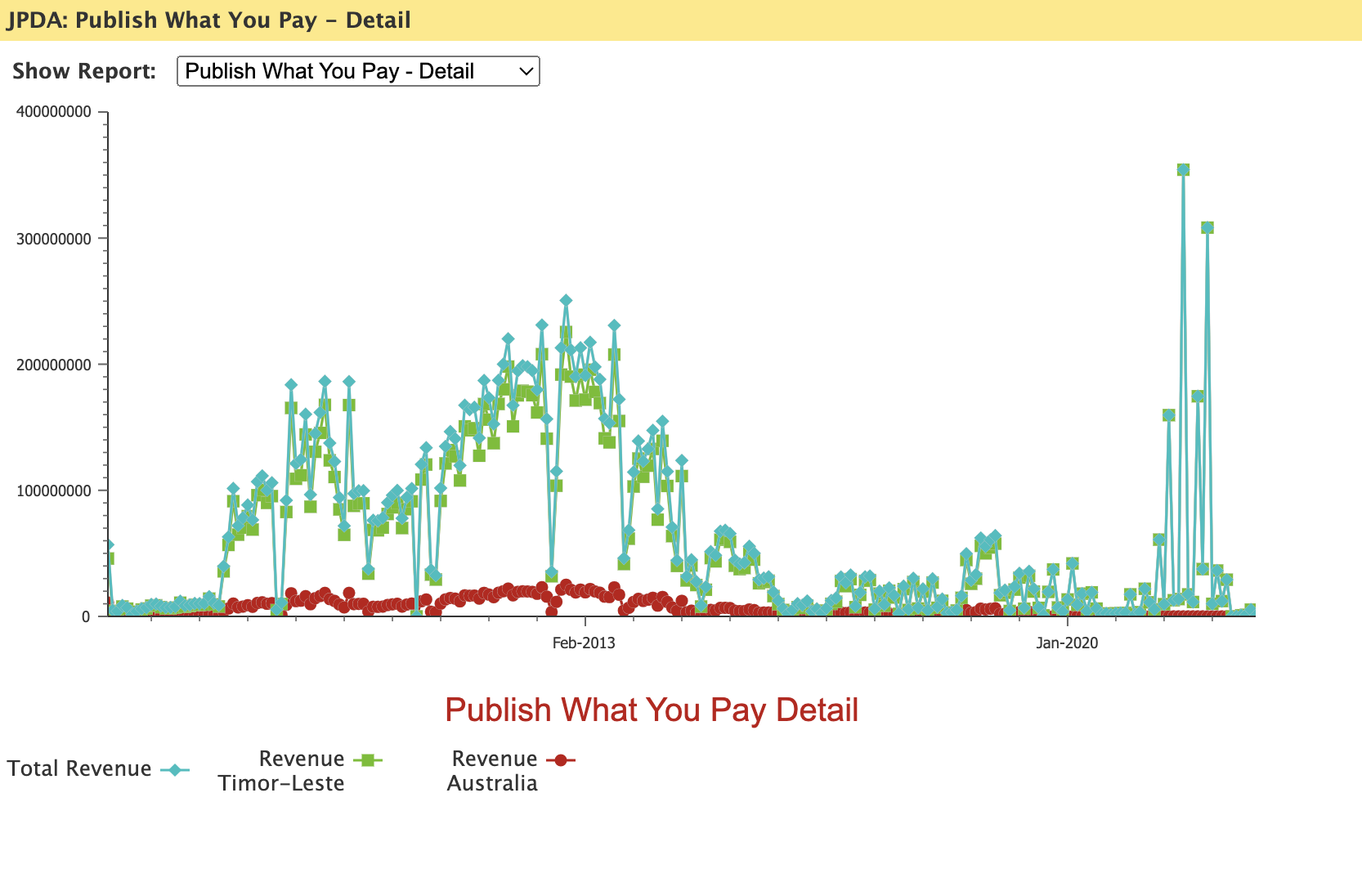The width and height of the screenshot is (1362, 896).
Task: Click the red circle Australia legend marker
Action: coord(560,760)
